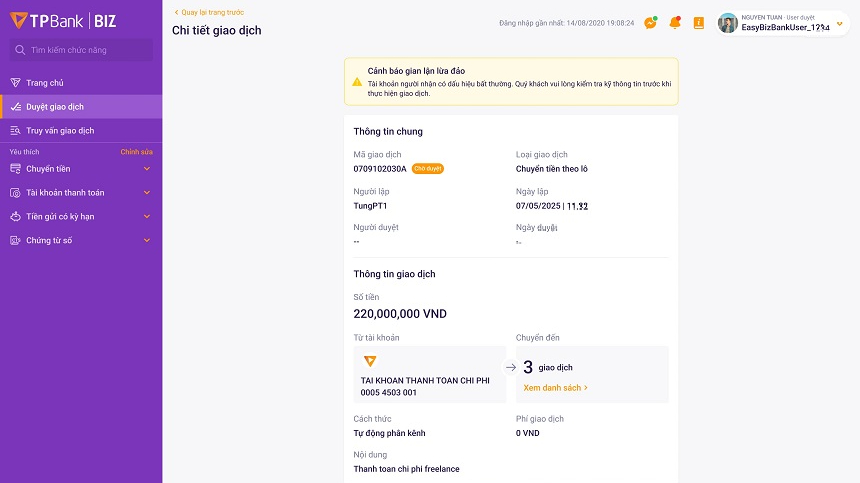Screen dimensions: 860x483
Task: Click the Chỉnh sửa favorites link
Action: 137,152
